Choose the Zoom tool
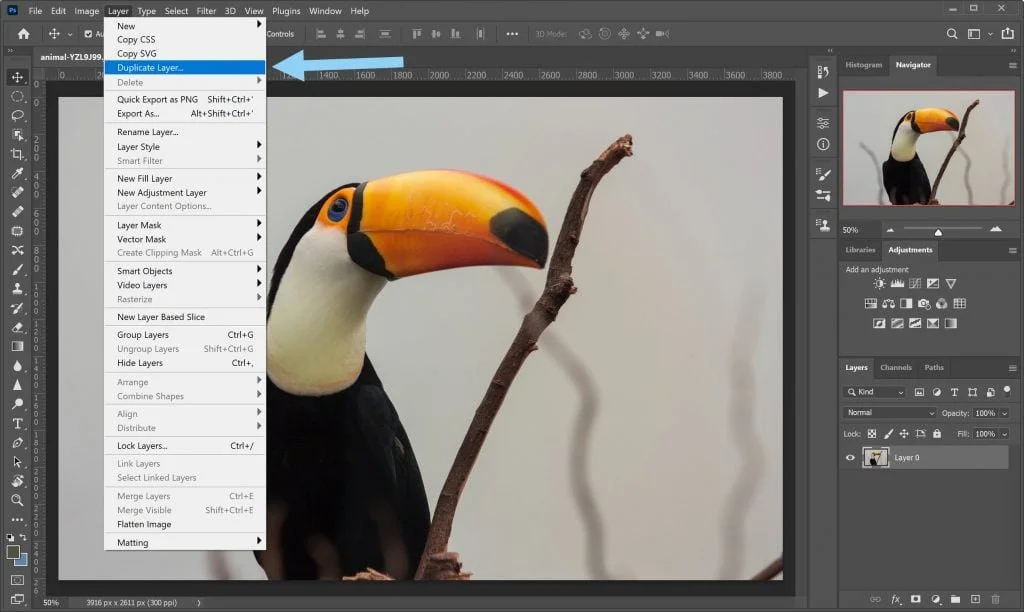 coord(17,500)
